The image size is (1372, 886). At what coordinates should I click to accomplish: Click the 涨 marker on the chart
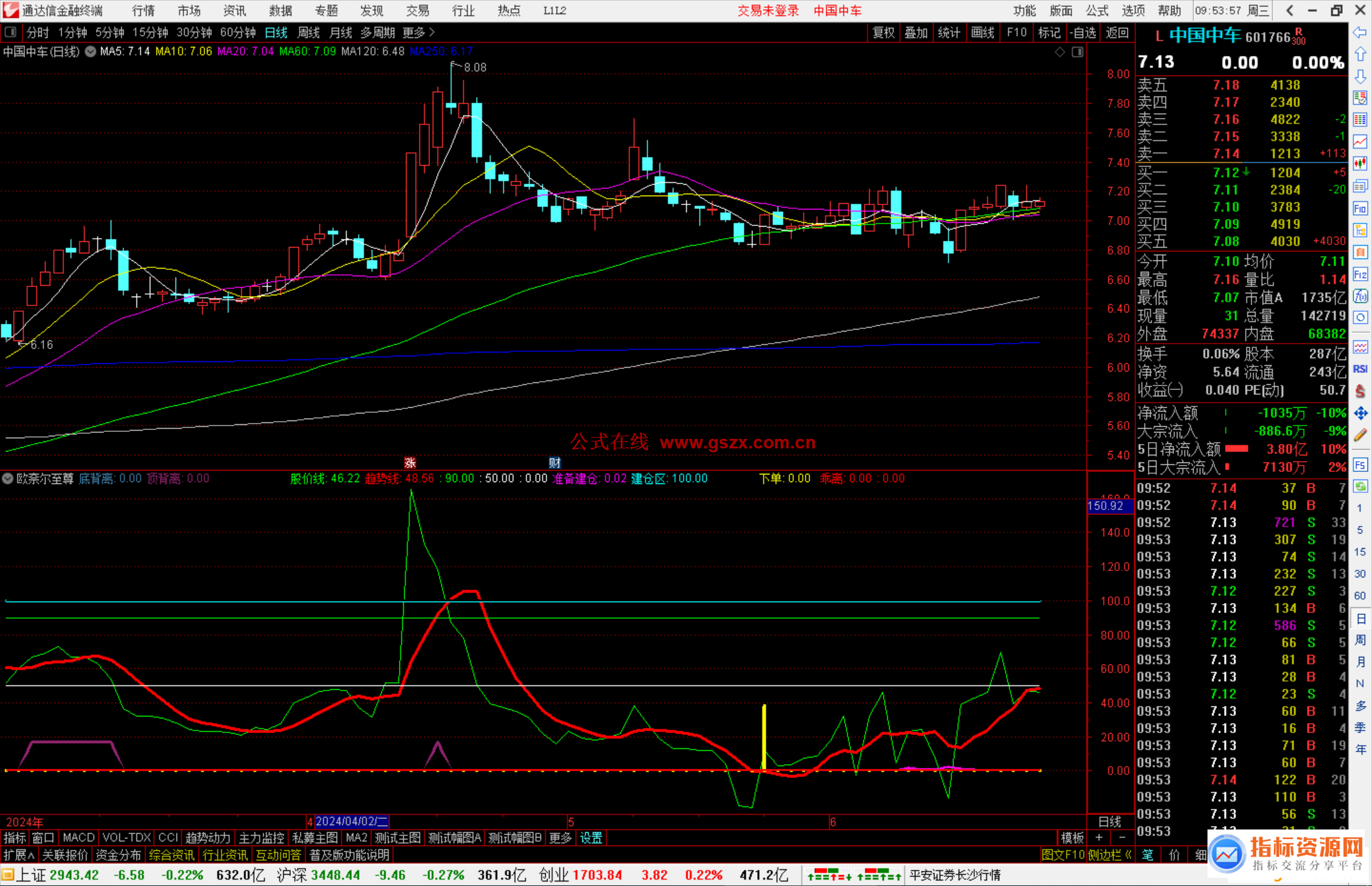pyautogui.click(x=410, y=462)
